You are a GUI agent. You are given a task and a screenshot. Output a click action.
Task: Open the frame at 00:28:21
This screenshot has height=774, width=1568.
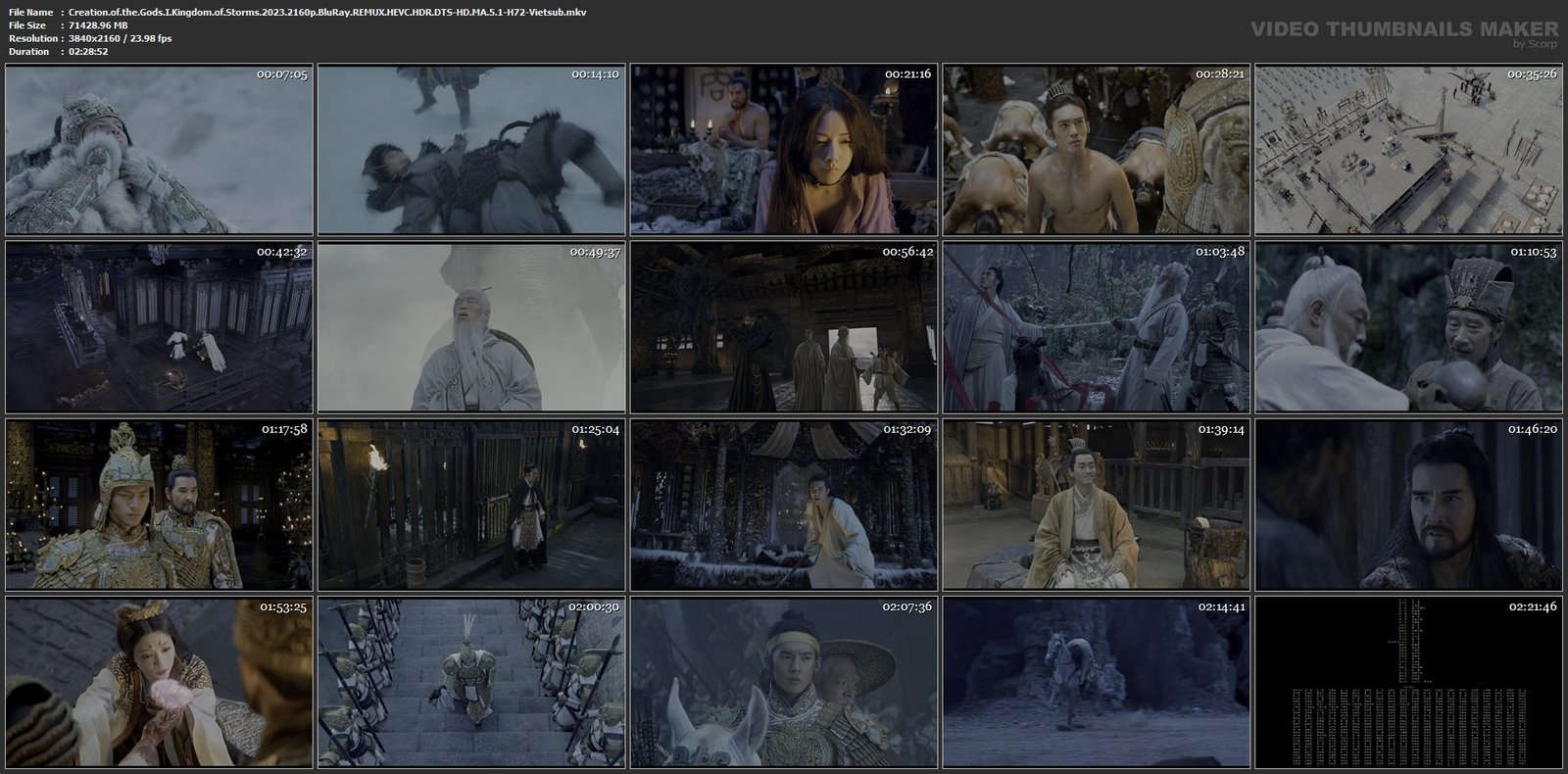point(1097,150)
